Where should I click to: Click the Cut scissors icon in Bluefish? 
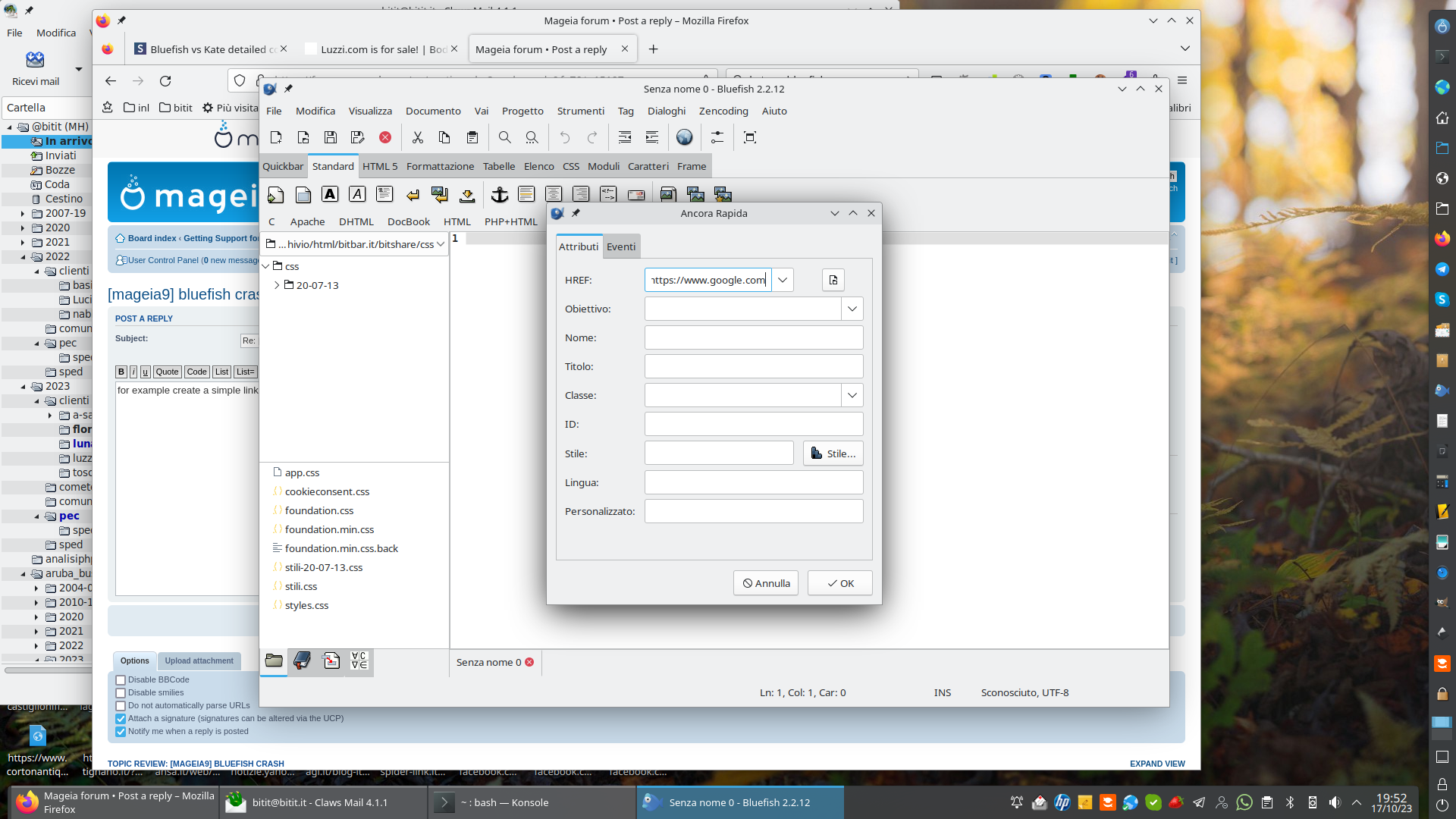click(x=417, y=137)
